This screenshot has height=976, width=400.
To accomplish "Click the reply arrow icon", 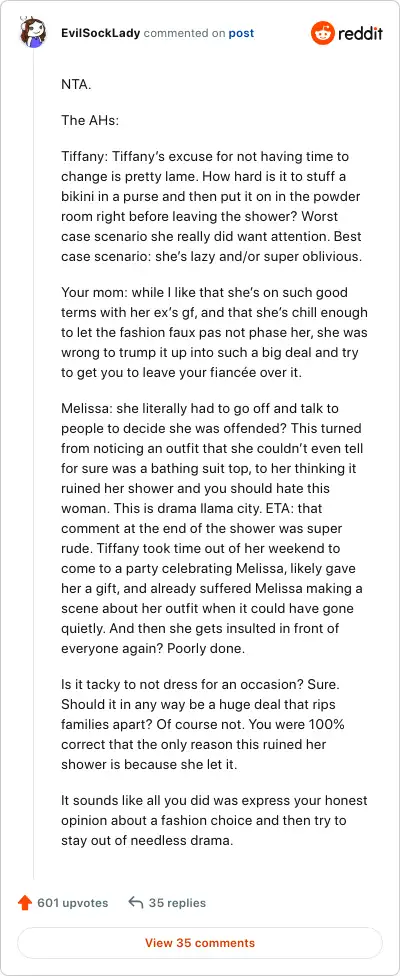I will coord(136,903).
